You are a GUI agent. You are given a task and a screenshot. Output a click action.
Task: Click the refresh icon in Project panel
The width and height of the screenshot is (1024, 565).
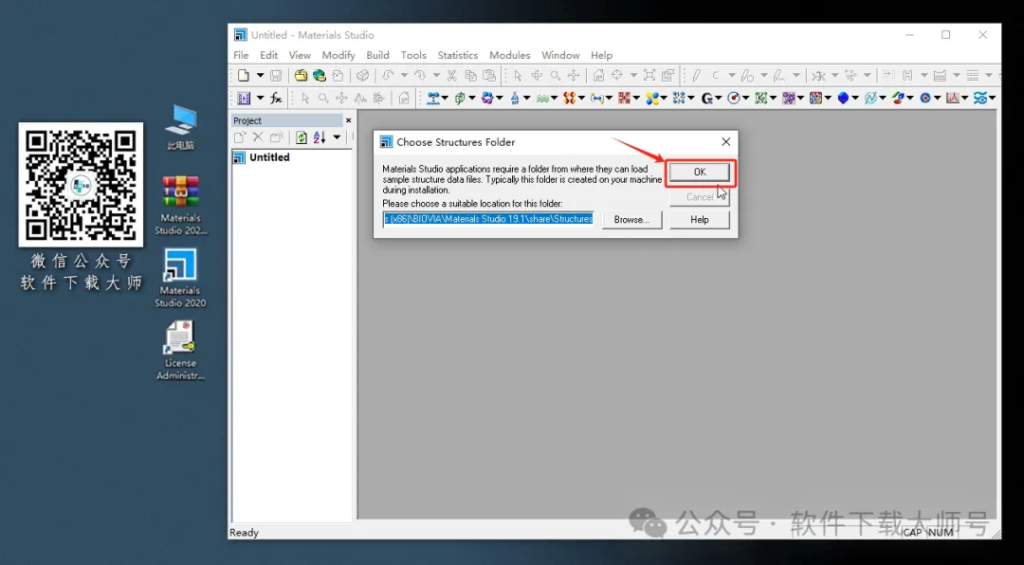[x=301, y=137]
